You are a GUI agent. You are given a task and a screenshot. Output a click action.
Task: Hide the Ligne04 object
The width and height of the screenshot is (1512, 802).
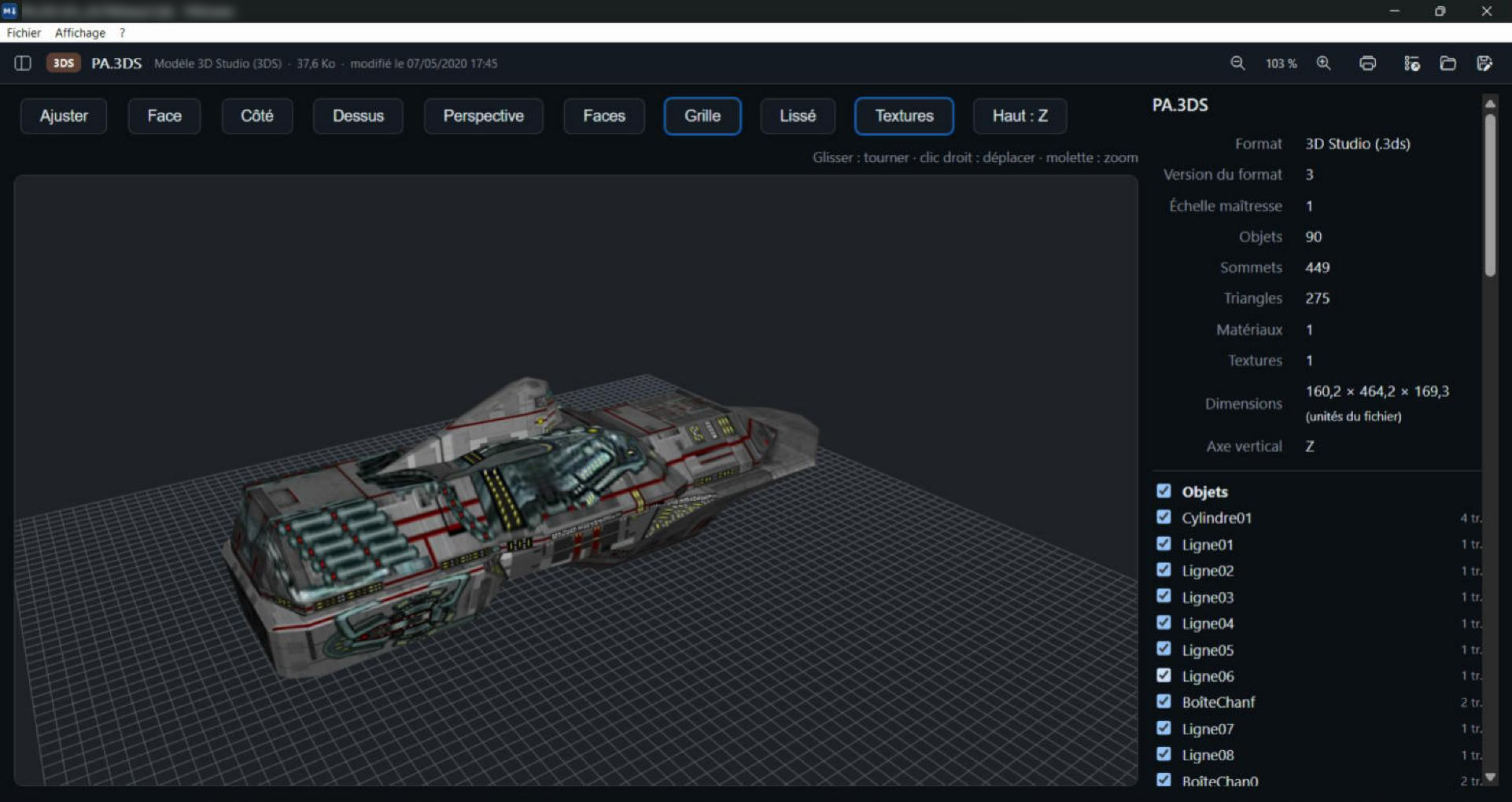[1164, 622]
